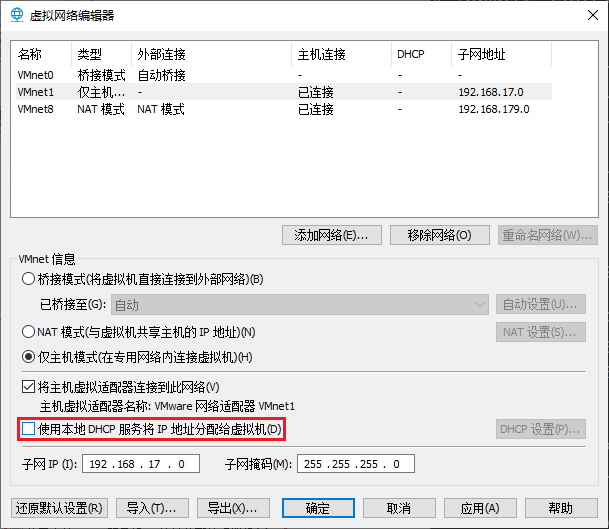Click 已连接 cell in VMnet1 row
Viewport: 609px width, 529px height.
coord(316,92)
